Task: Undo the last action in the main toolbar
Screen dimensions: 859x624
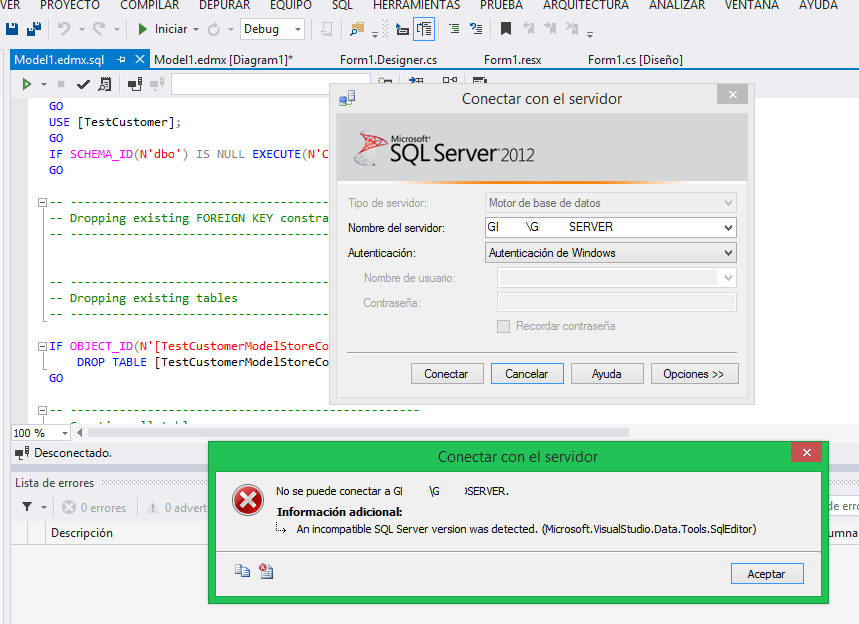Action: click(64, 29)
